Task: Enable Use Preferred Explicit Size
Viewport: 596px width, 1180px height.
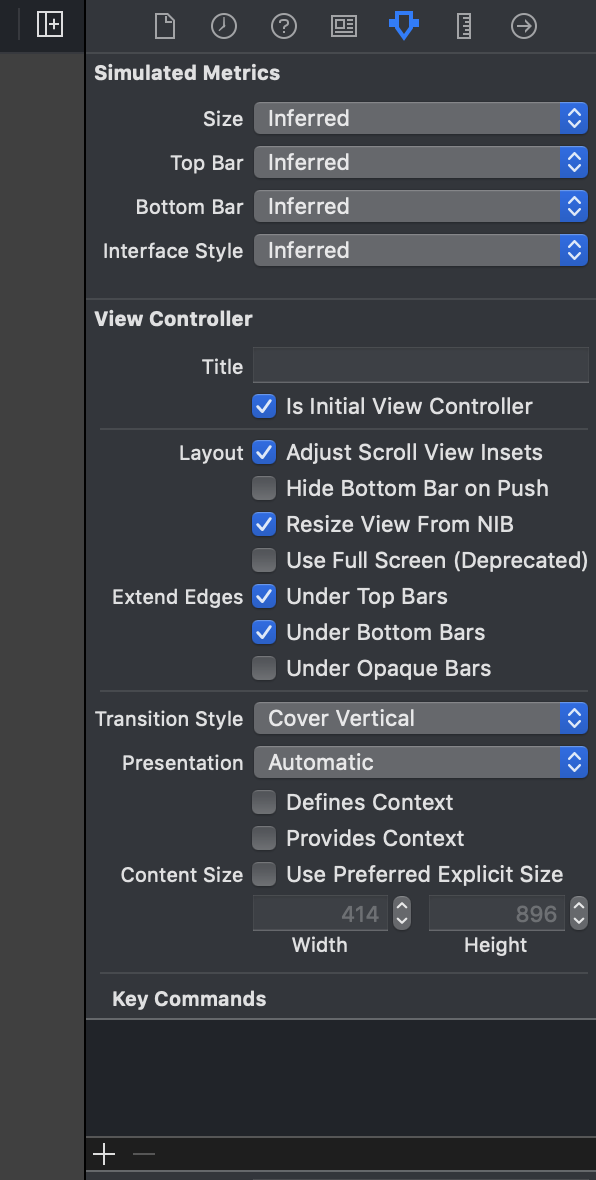Action: (263, 874)
